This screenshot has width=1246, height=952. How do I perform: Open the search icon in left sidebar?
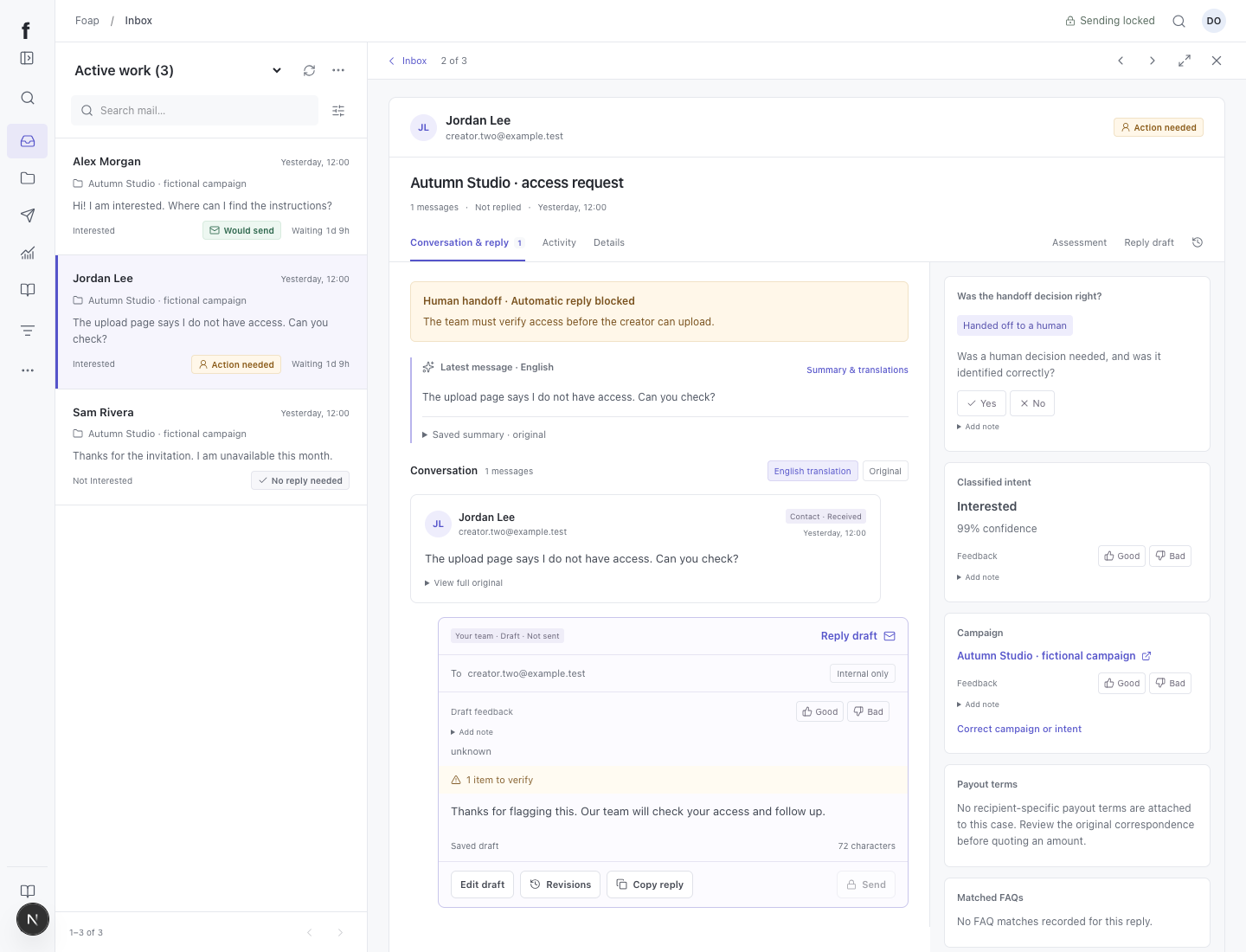pos(28,98)
